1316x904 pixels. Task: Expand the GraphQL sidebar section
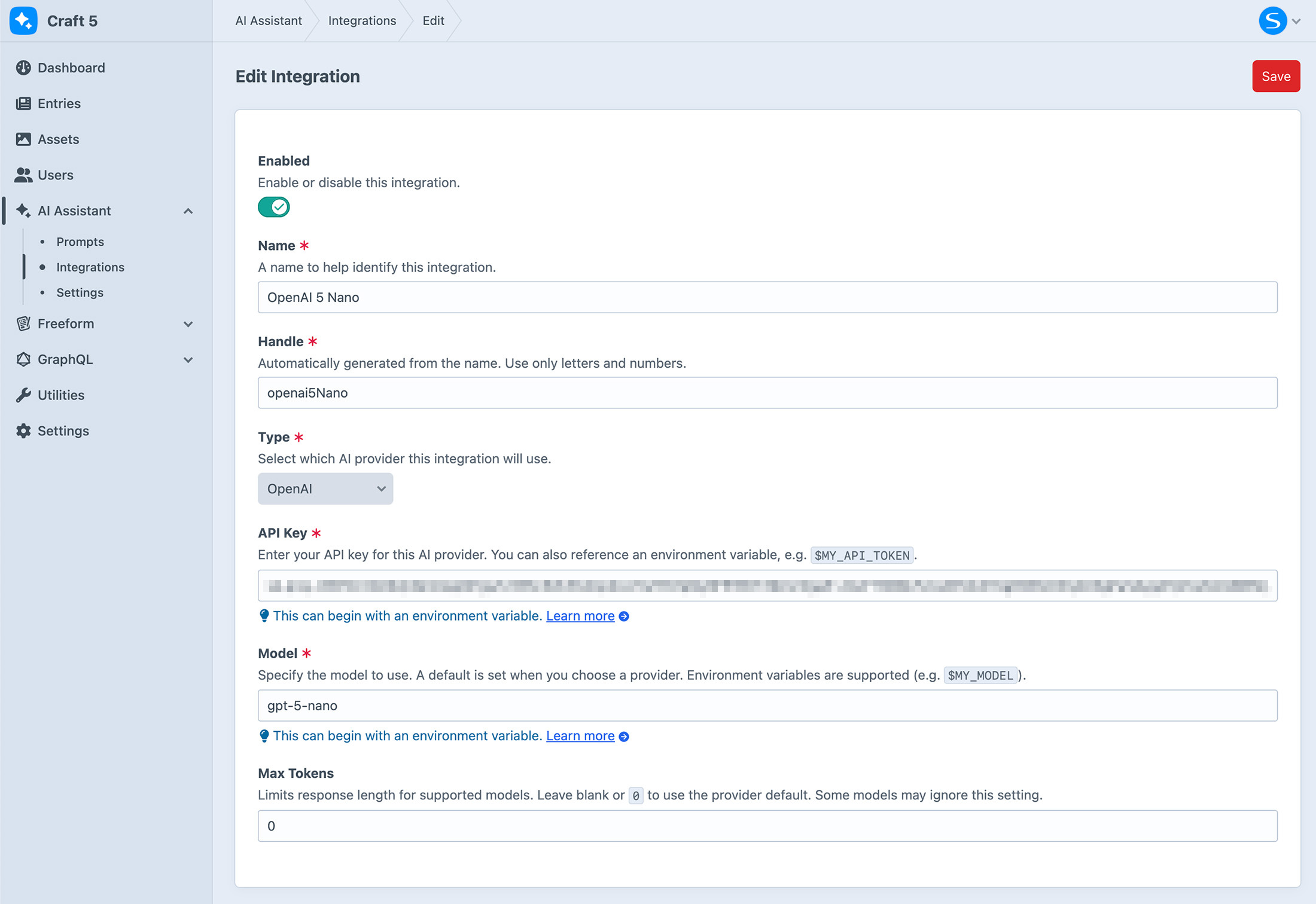click(188, 360)
